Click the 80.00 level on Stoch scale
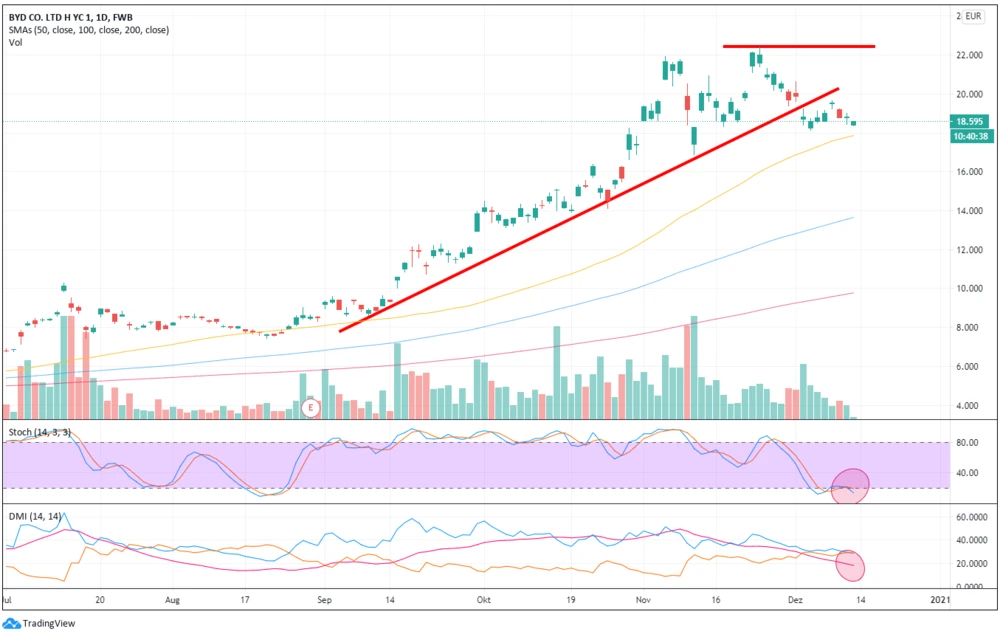Viewport: 1000px width, 634px height. point(968,442)
